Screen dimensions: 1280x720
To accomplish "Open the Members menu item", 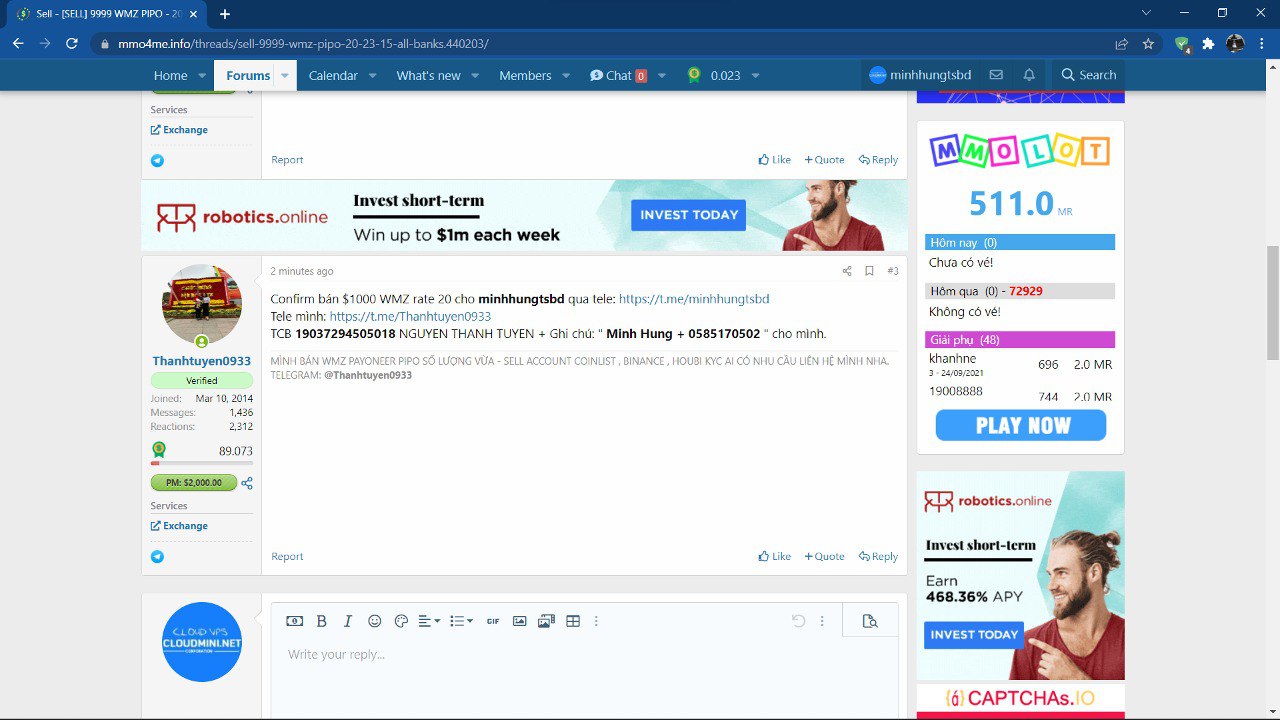I will coord(525,75).
